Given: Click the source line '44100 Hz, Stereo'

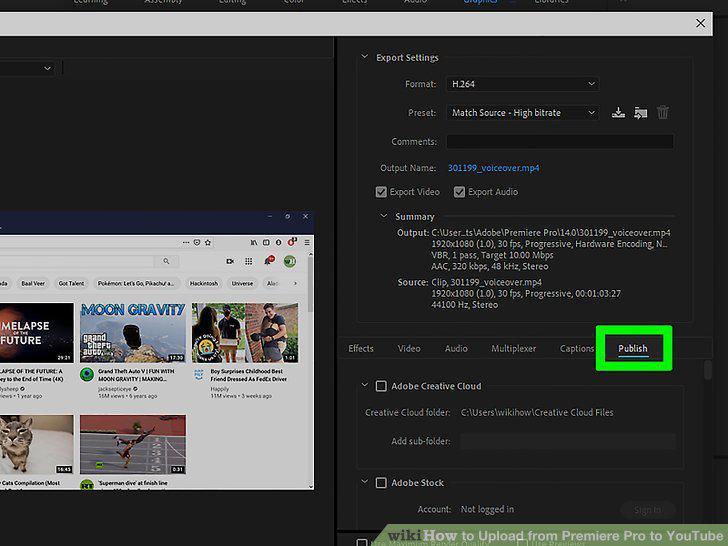Looking at the screenshot, I should (465, 305).
